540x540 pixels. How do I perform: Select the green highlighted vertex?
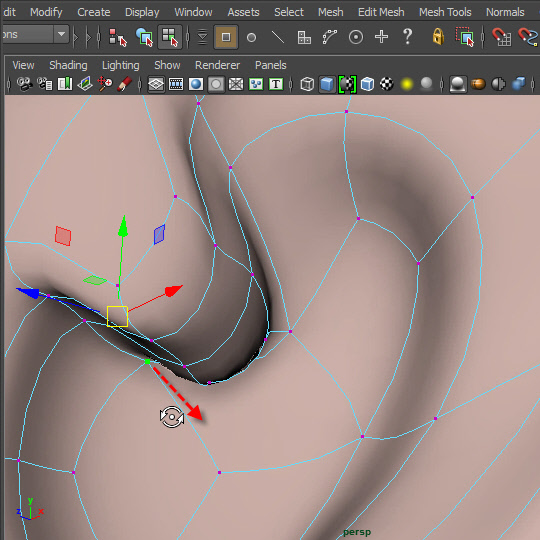pyautogui.click(x=147, y=361)
